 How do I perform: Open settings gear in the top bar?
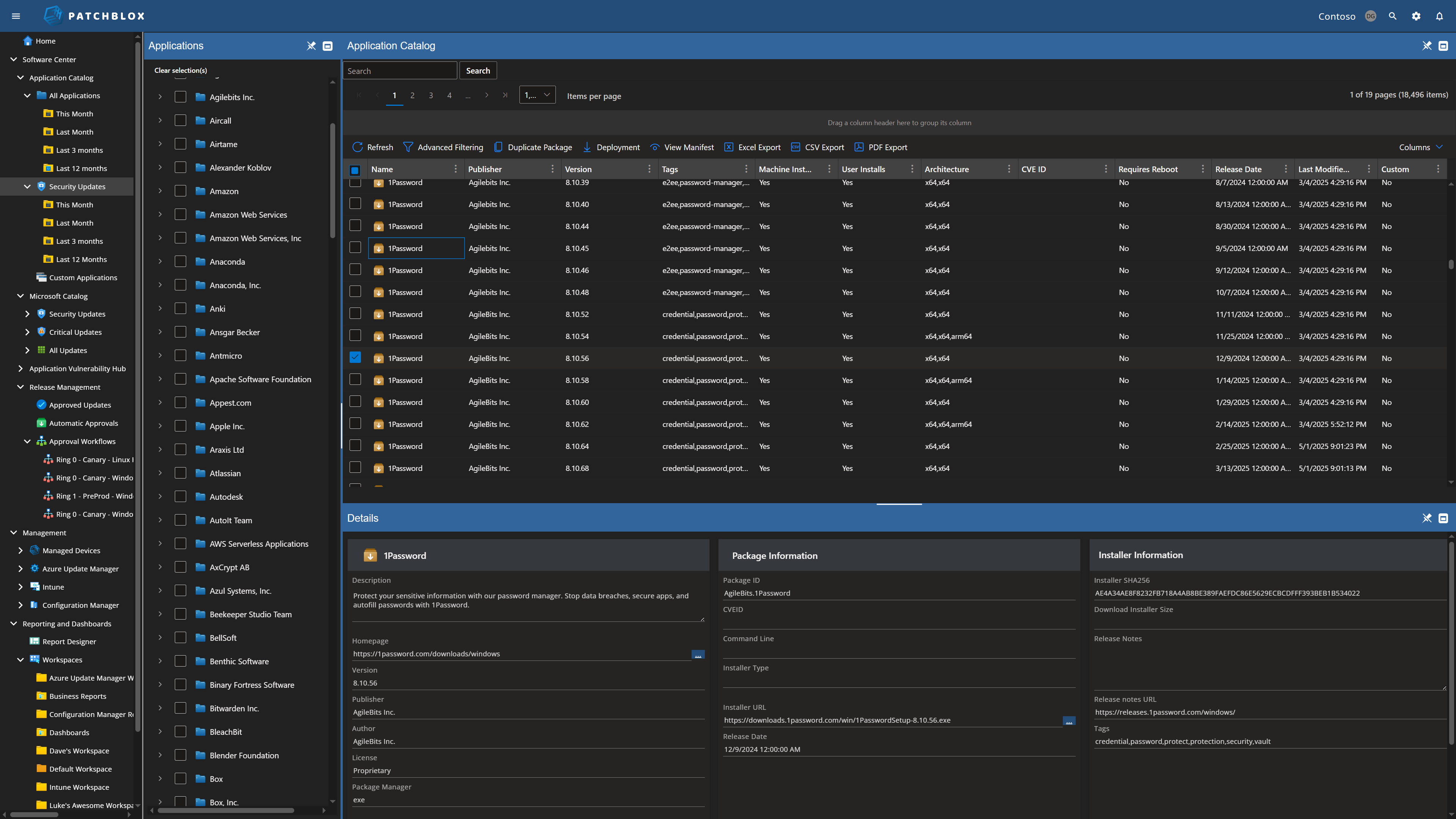(1416, 16)
